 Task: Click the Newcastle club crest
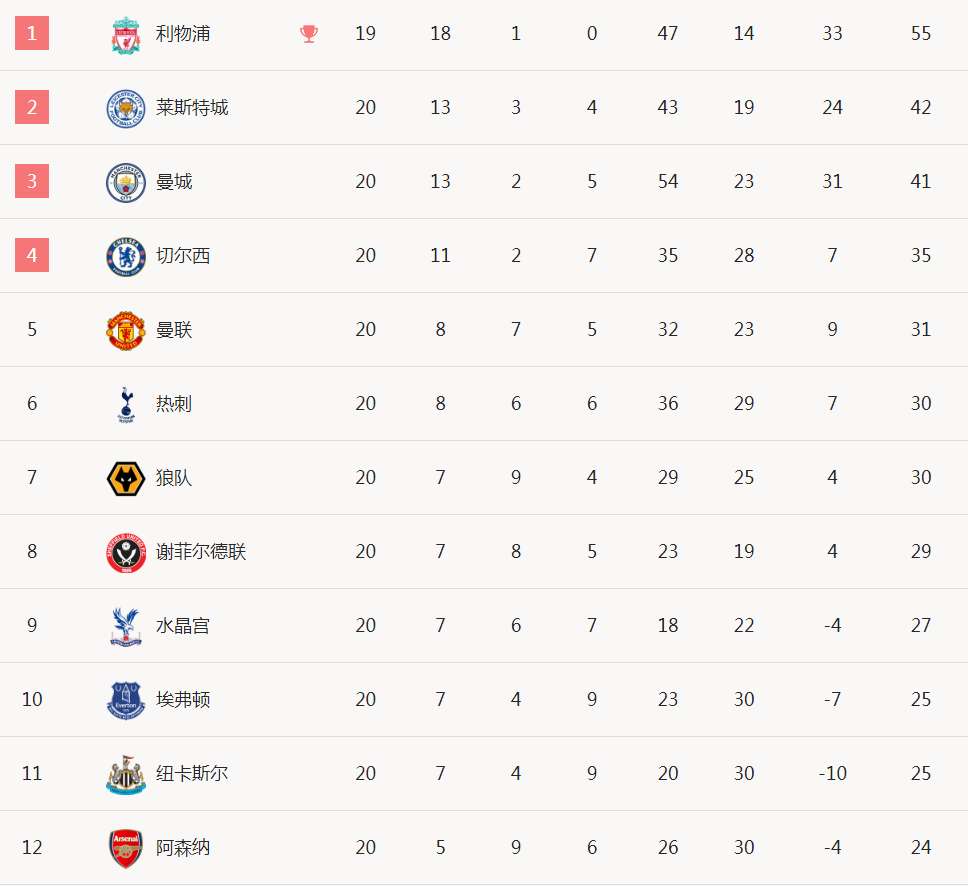[x=126, y=775]
